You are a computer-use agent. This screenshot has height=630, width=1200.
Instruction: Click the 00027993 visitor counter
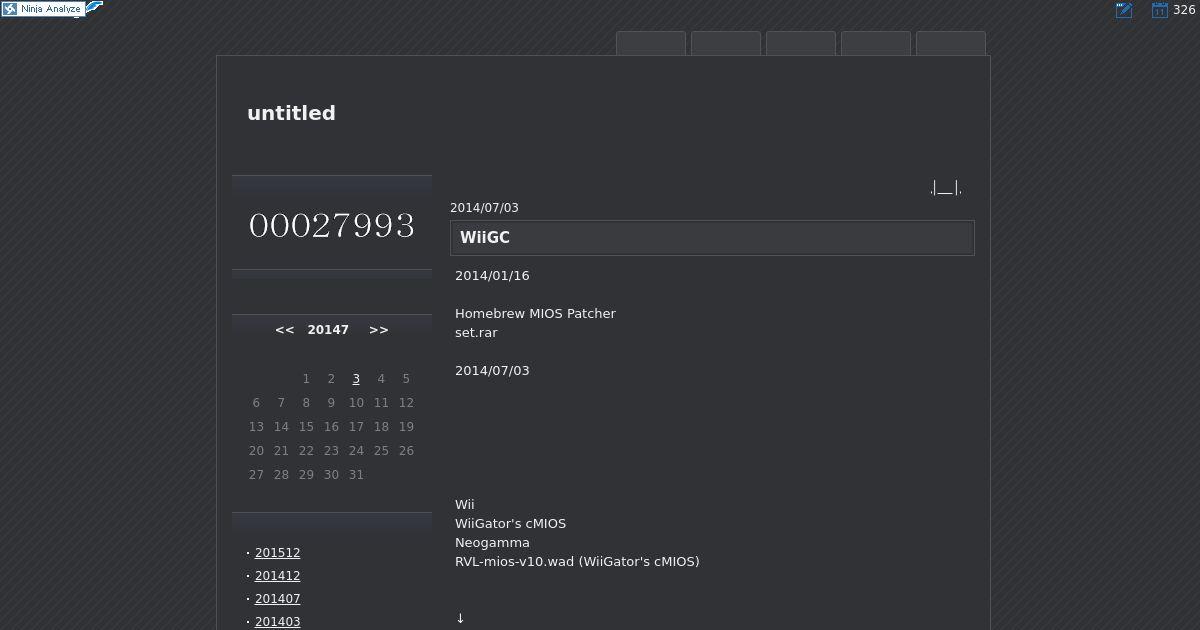[332, 225]
